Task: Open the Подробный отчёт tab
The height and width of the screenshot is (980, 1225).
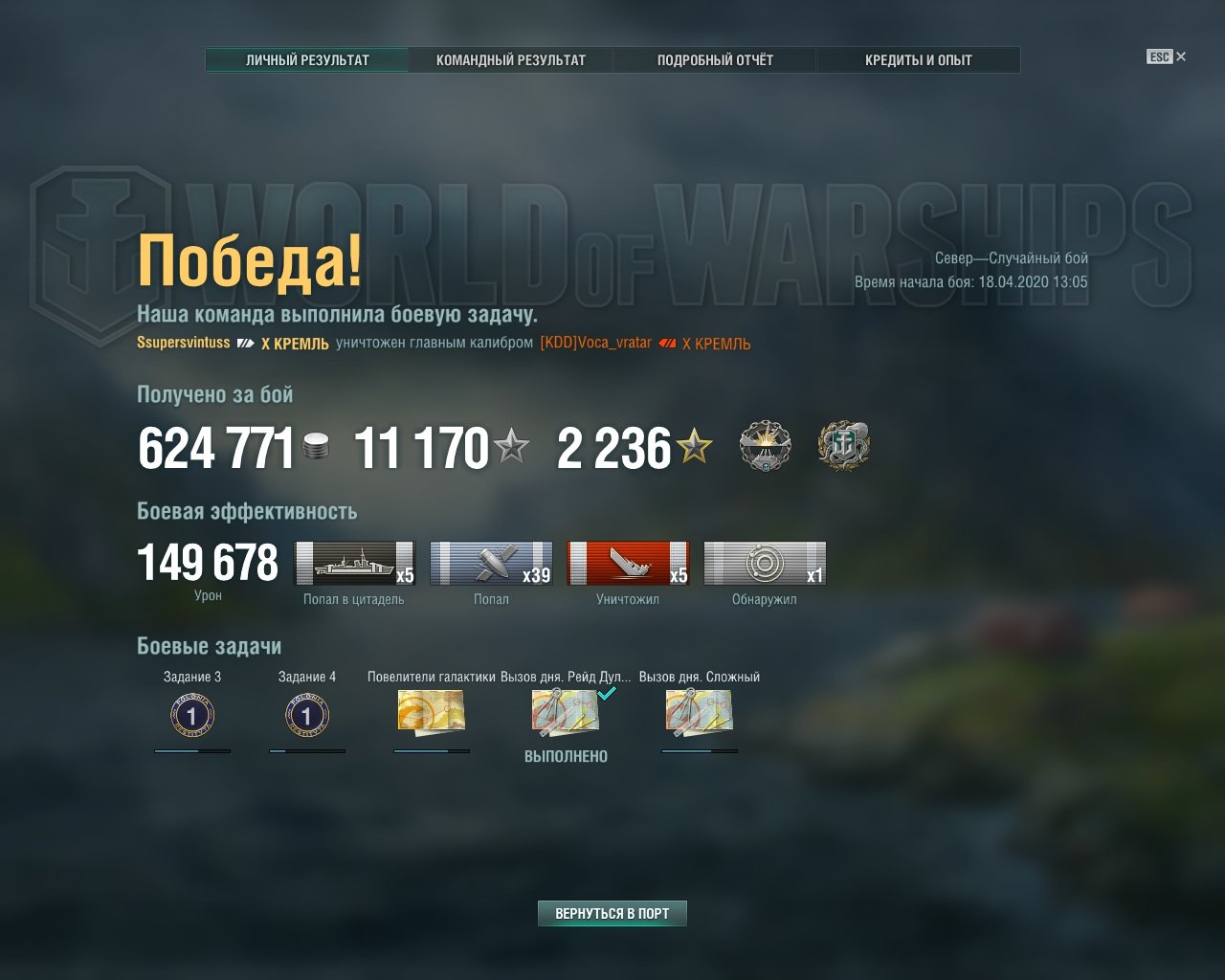Action: [x=715, y=60]
